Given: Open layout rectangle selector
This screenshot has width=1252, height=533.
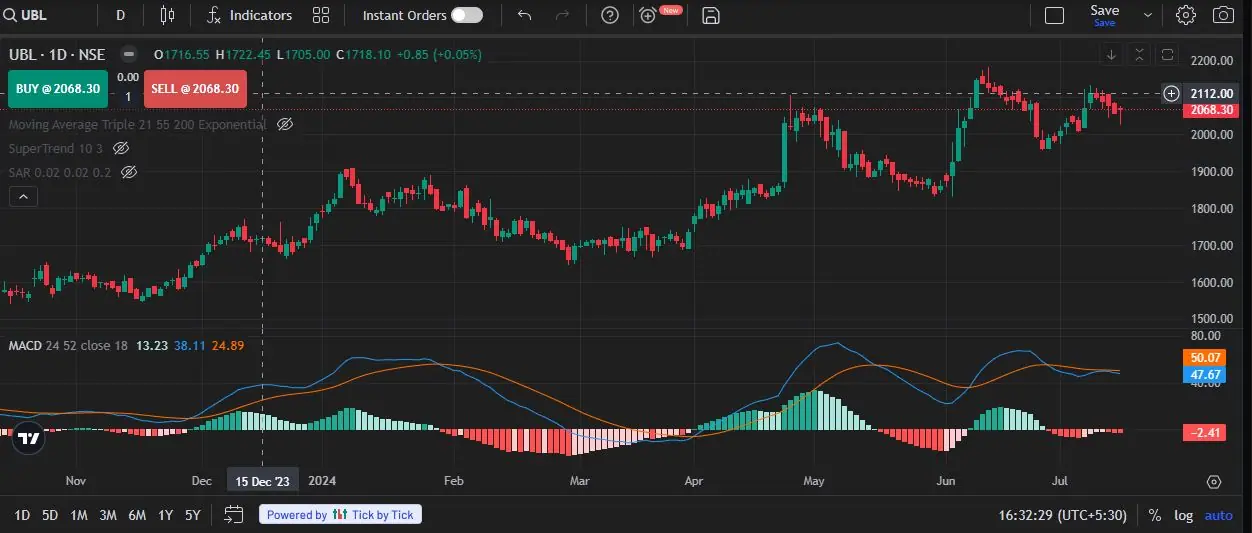Looking at the screenshot, I should (1054, 15).
